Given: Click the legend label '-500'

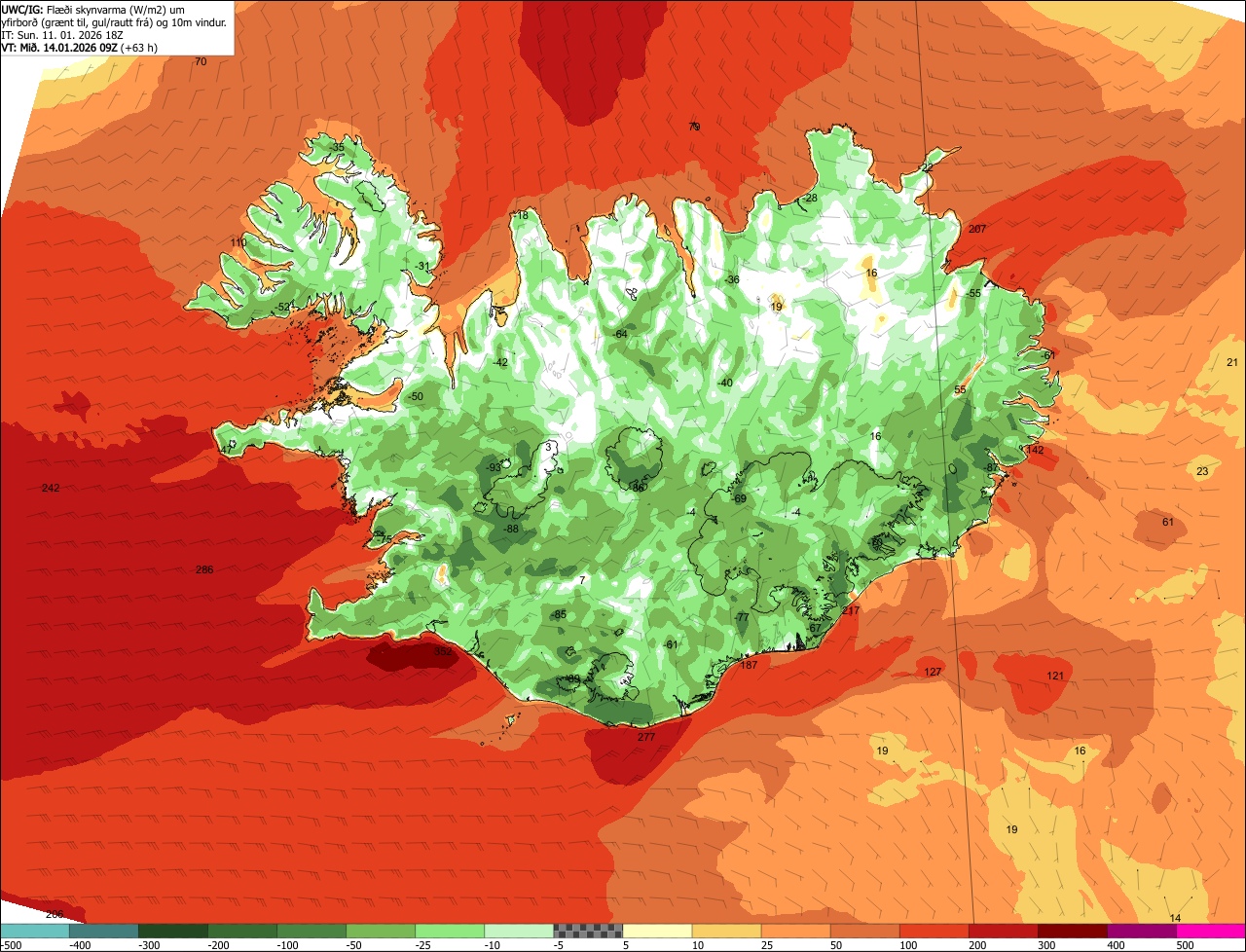Looking at the screenshot, I should [11, 945].
